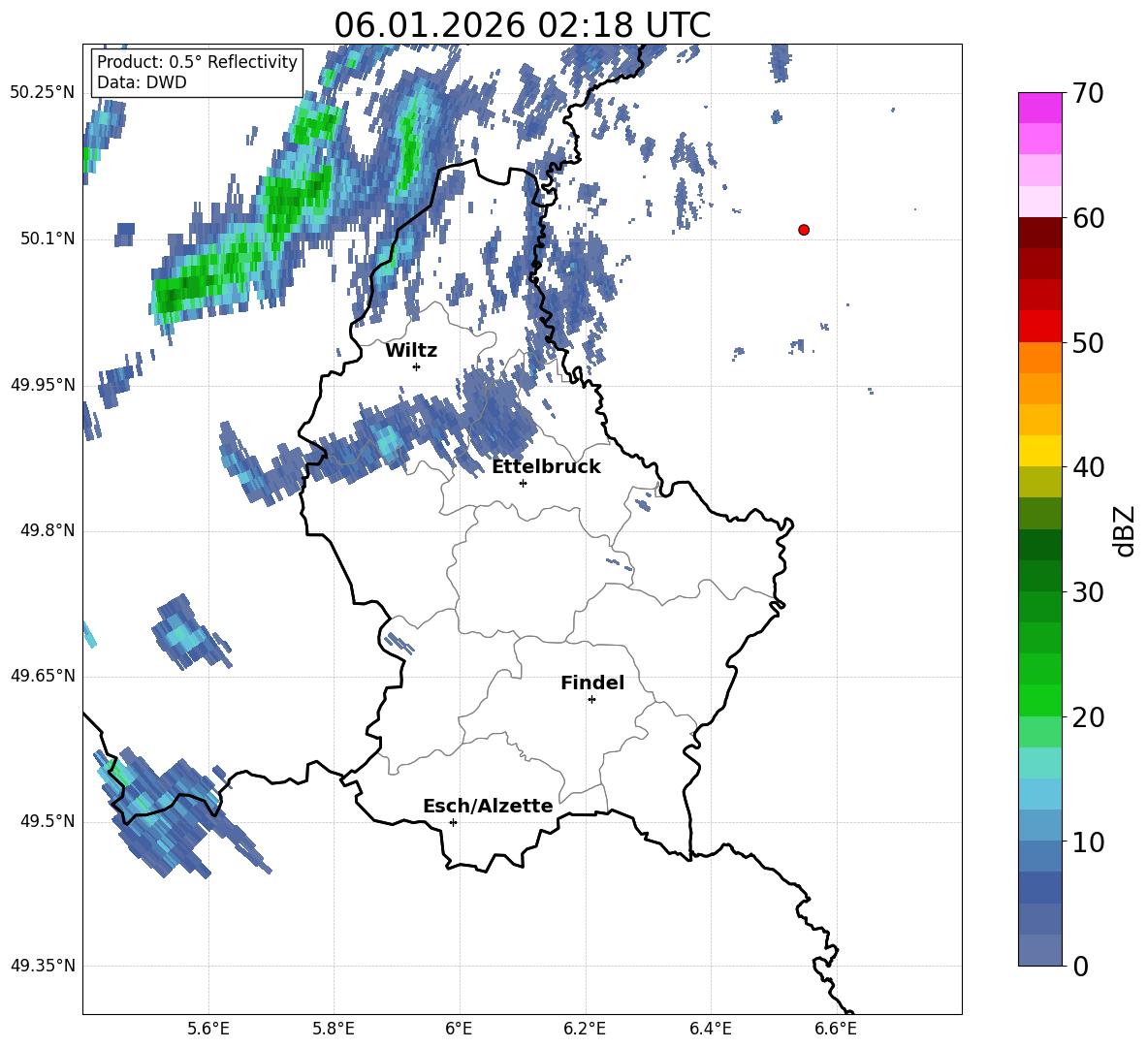
Task: Click the 49.95°N latitude label
Action: click(x=43, y=385)
